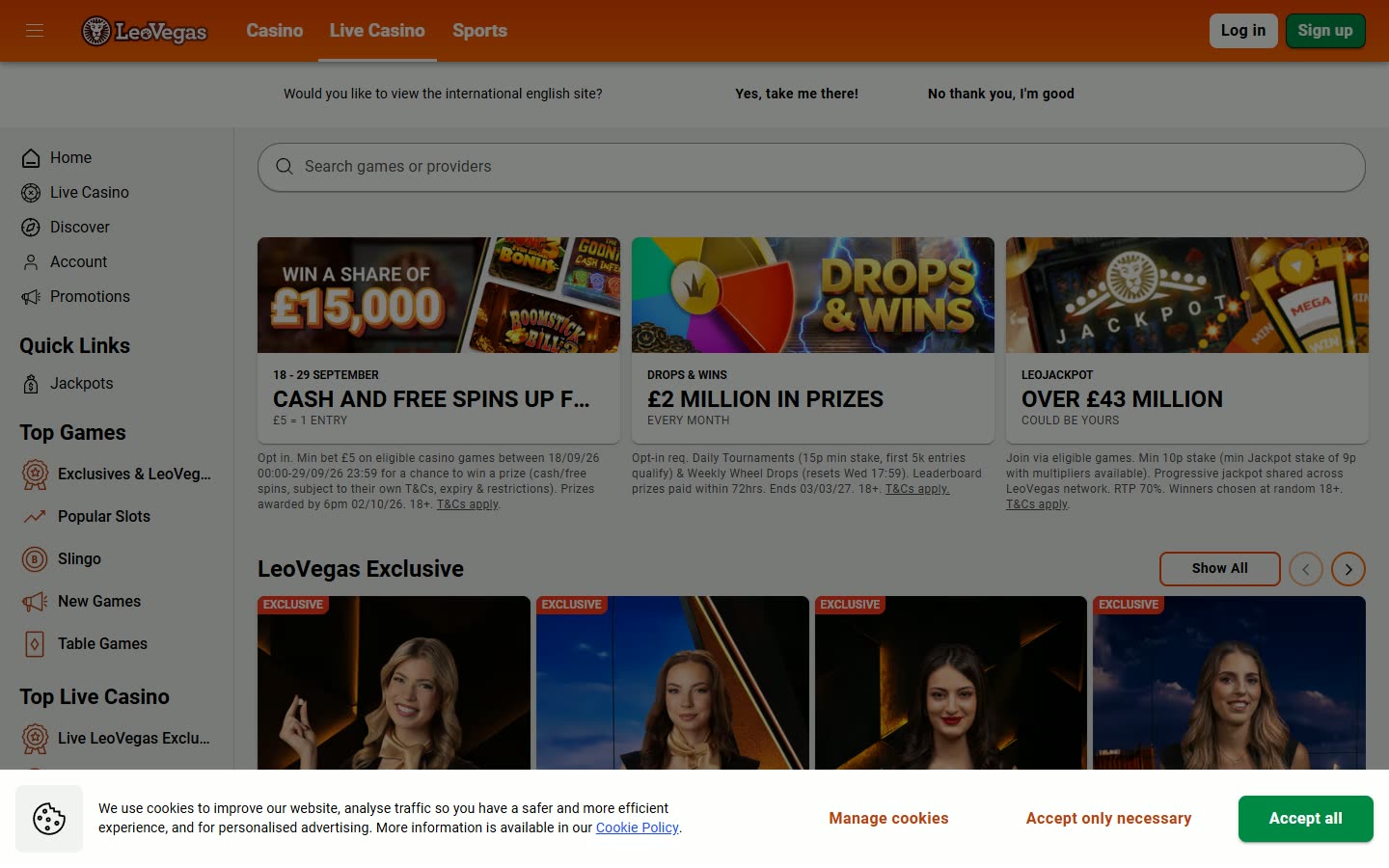Click the search magnifier icon
Image resolution: width=1389 pixels, height=868 pixels.
click(285, 167)
